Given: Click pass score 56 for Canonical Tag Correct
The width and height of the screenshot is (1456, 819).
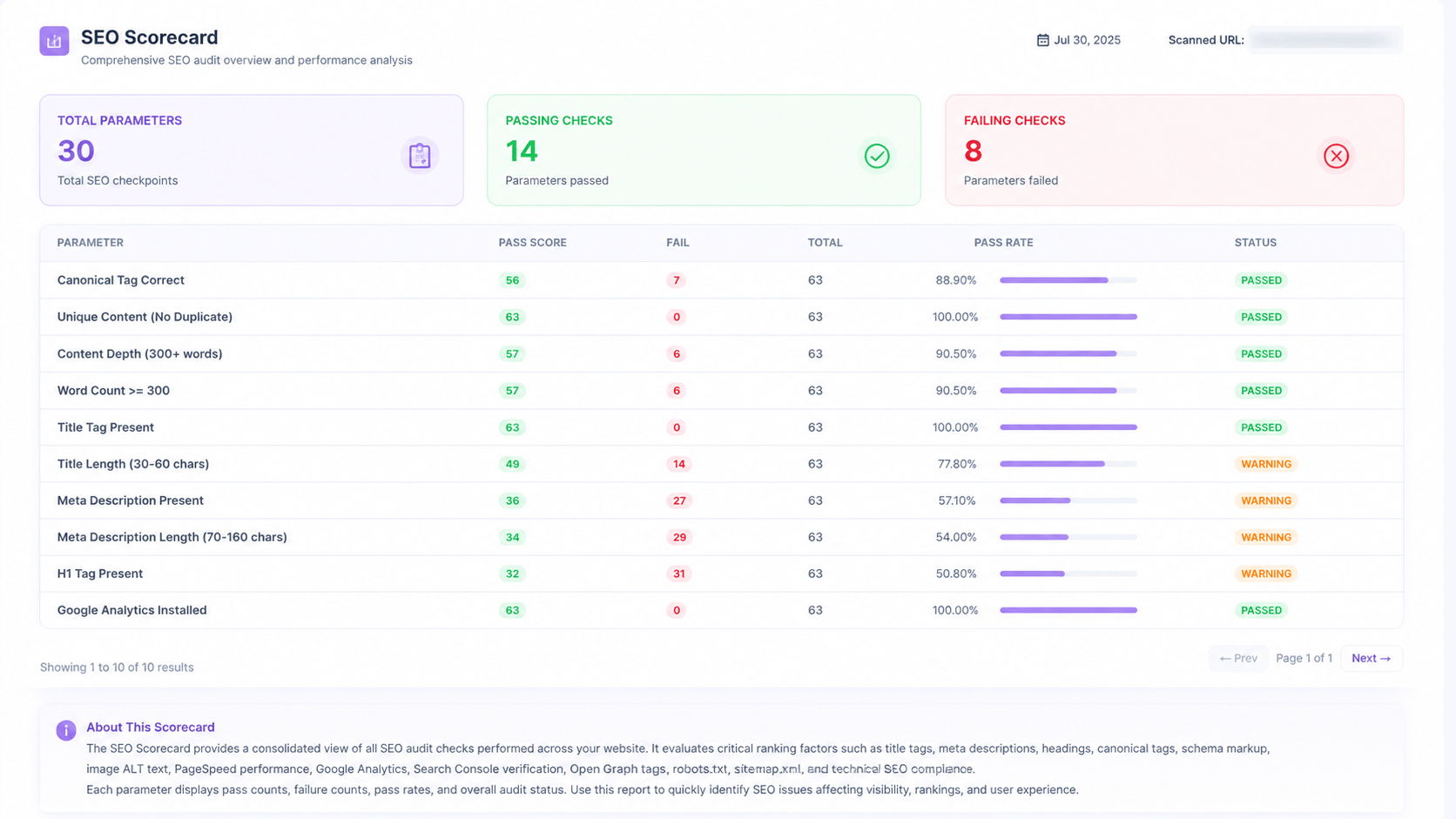Looking at the screenshot, I should pyautogui.click(x=512, y=280).
